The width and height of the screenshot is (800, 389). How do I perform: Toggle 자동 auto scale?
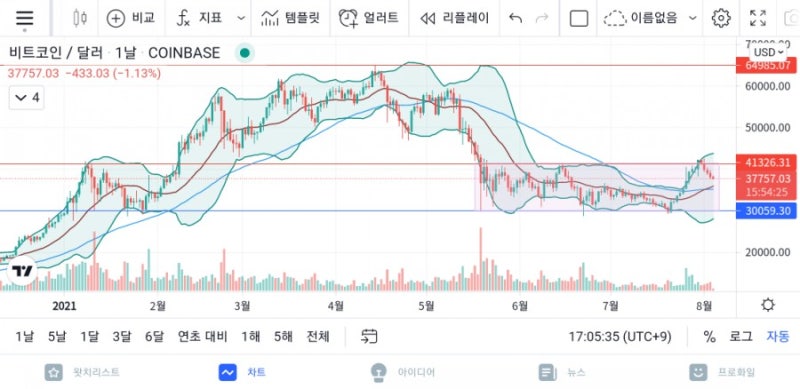pyautogui.click(x=778, y=336)
